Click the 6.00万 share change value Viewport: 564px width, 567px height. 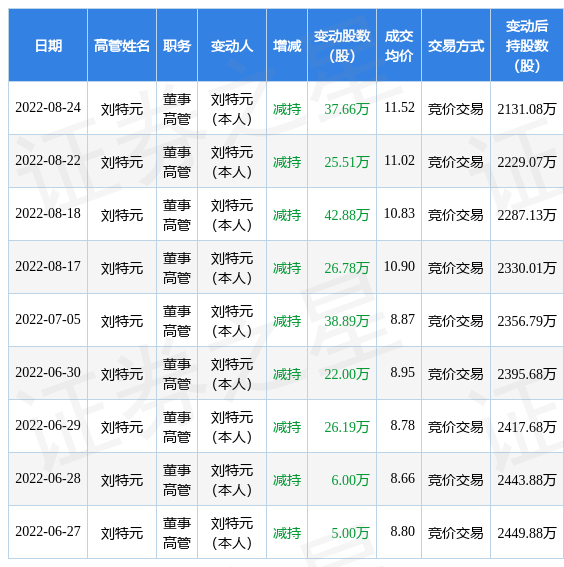pos(350,480)
